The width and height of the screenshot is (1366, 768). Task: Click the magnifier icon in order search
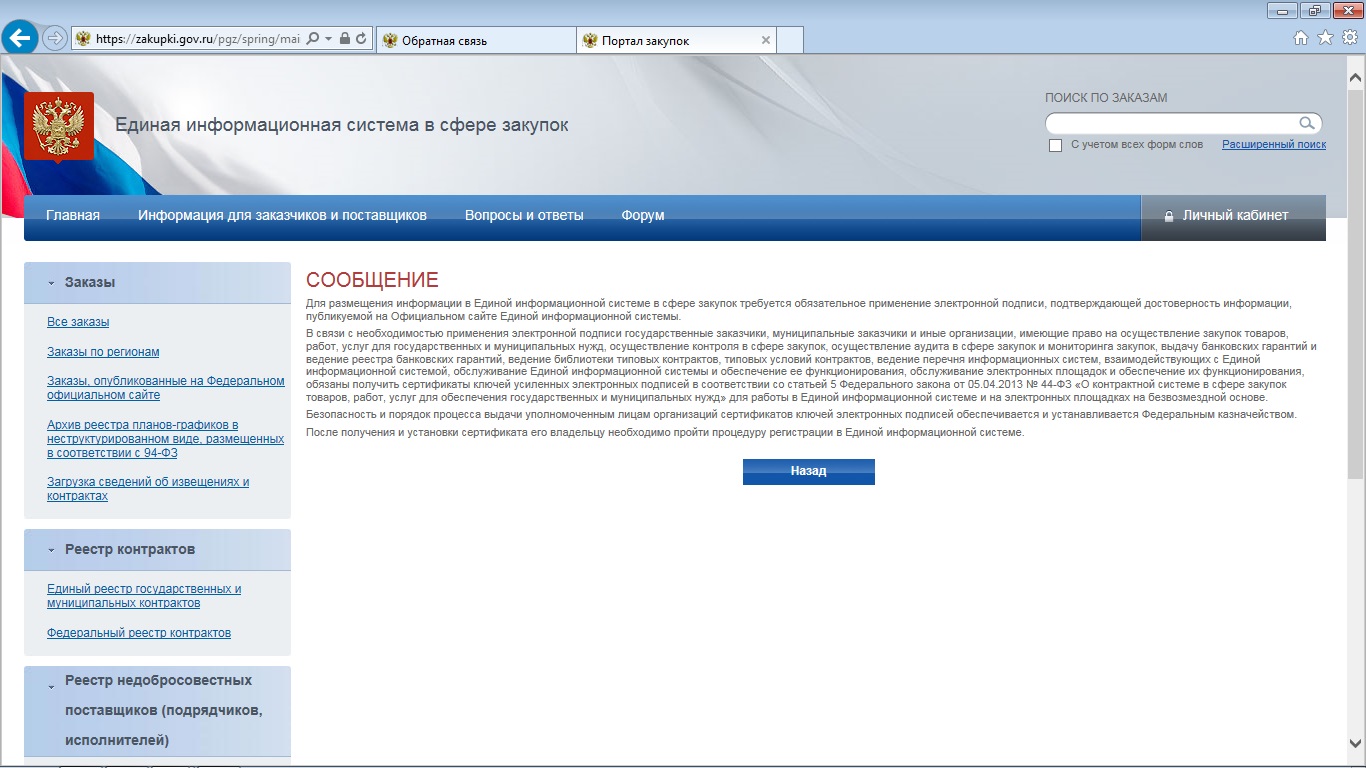(1306, 123)
